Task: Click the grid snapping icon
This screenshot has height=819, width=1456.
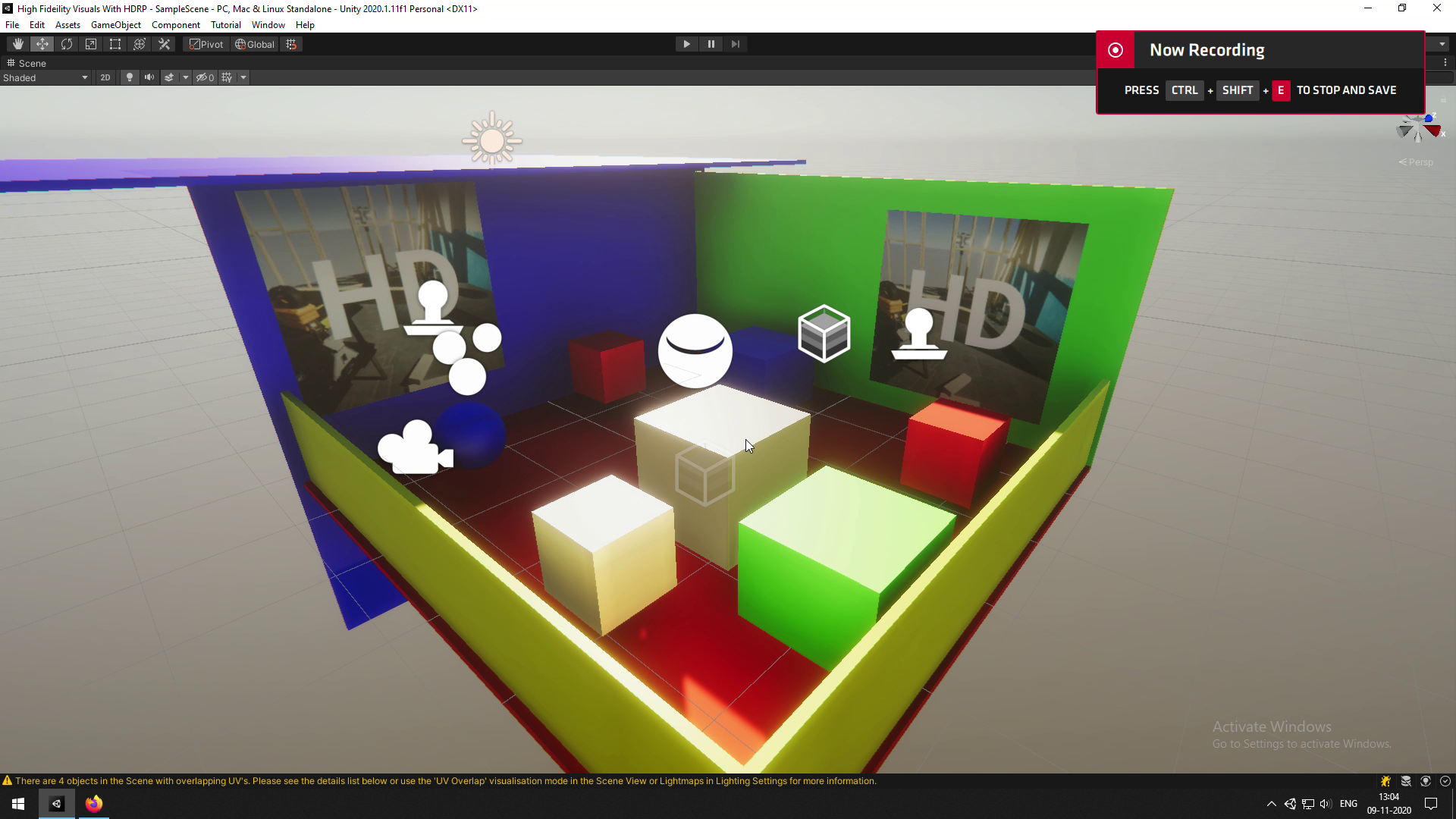Action: [291, 44]
